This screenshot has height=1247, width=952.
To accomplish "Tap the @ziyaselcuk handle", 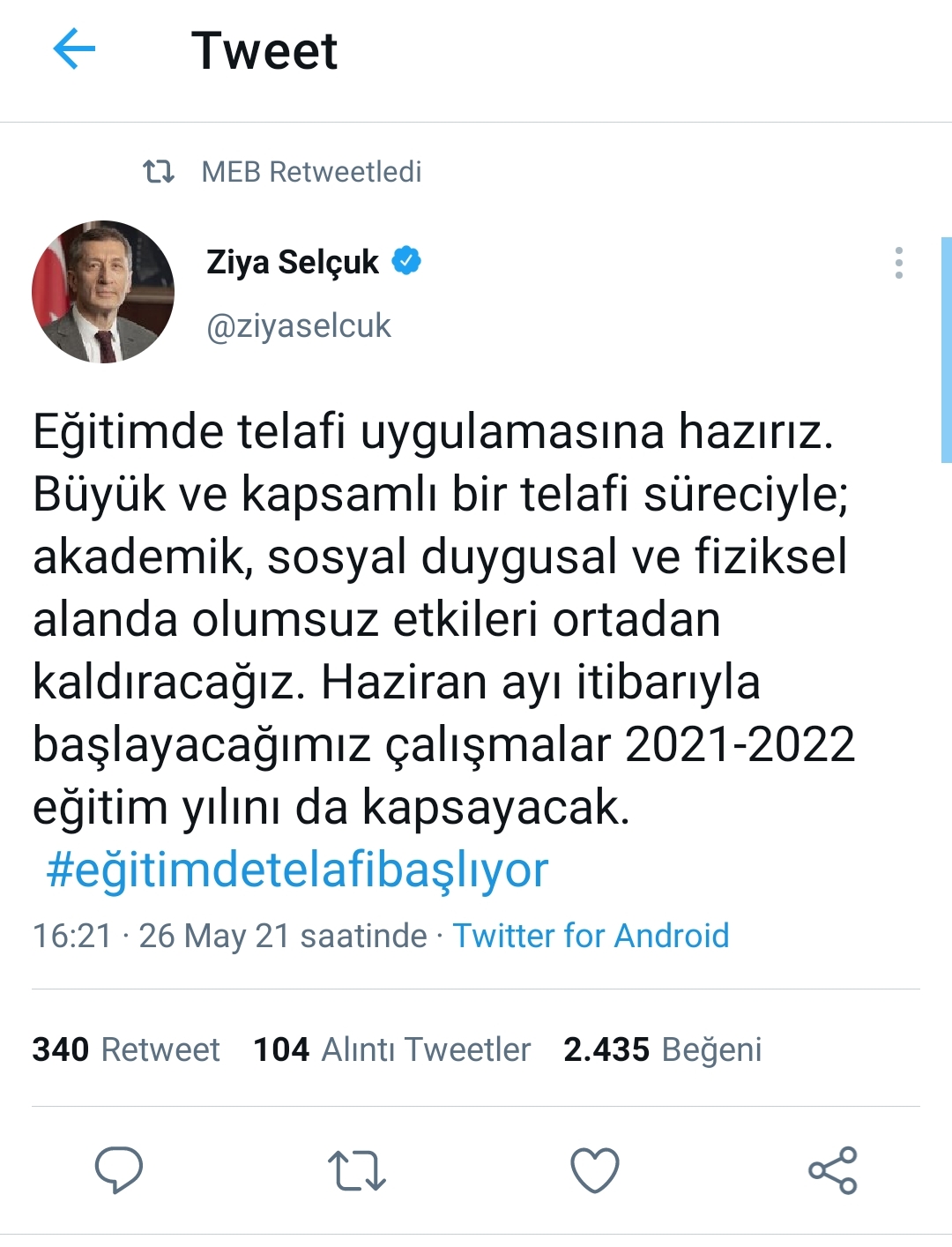I will point(299,326).
